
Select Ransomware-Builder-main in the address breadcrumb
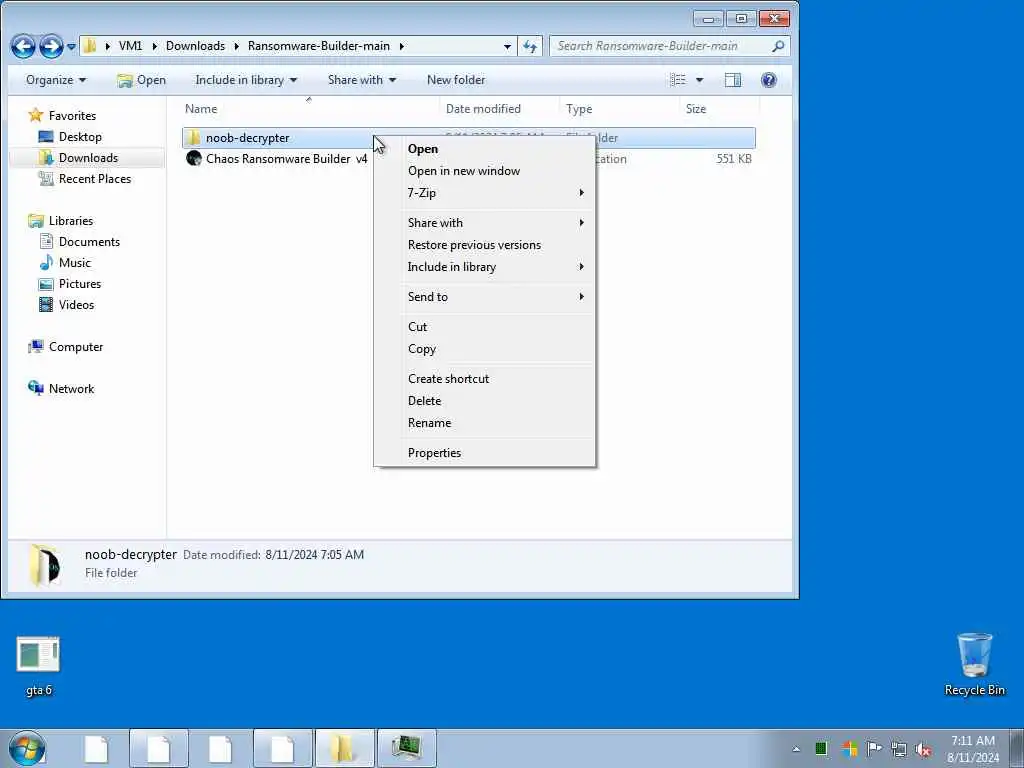pos(319,46)
